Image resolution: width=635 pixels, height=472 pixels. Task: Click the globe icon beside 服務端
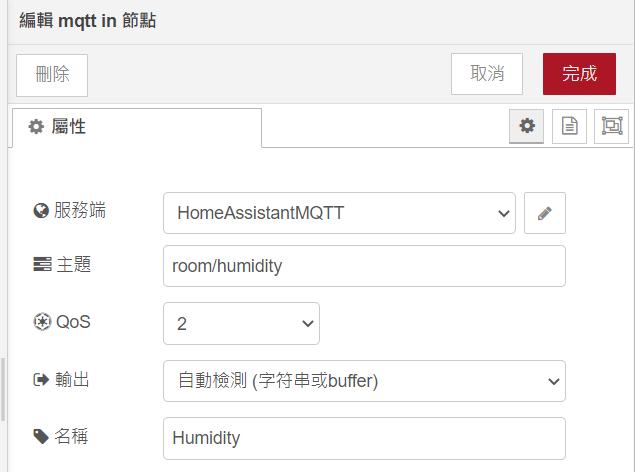click(x=41, y=211)
